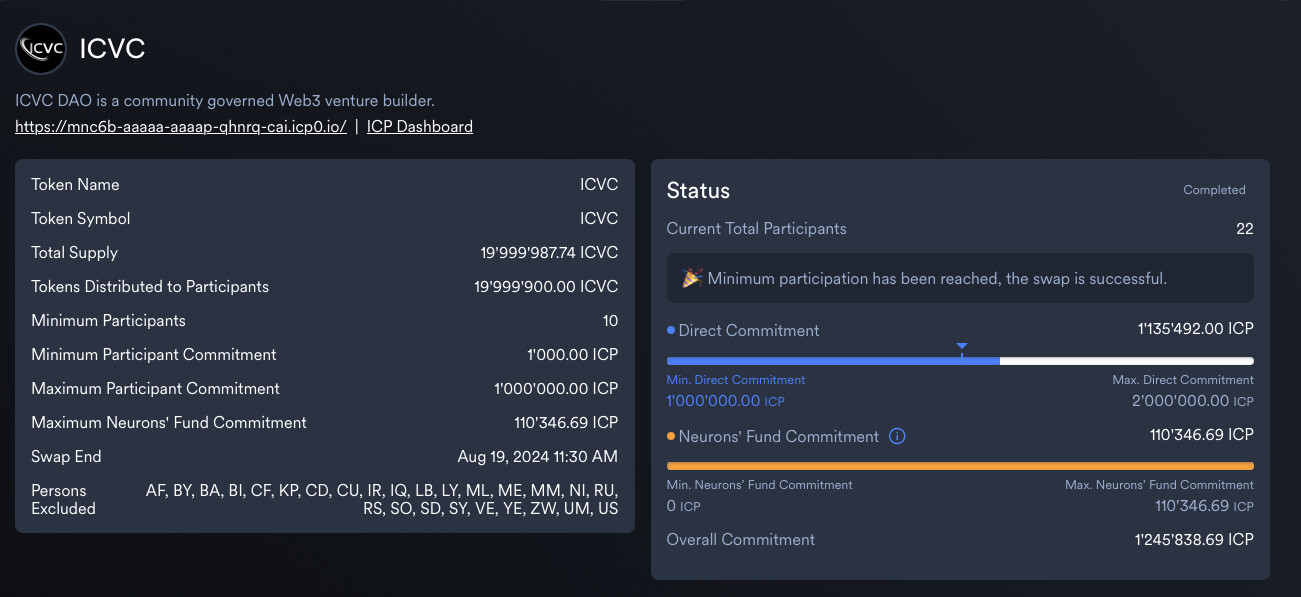Click the ICVC page title heading
The height and width of the screenshot is (597, 1301).
[112, 49]
